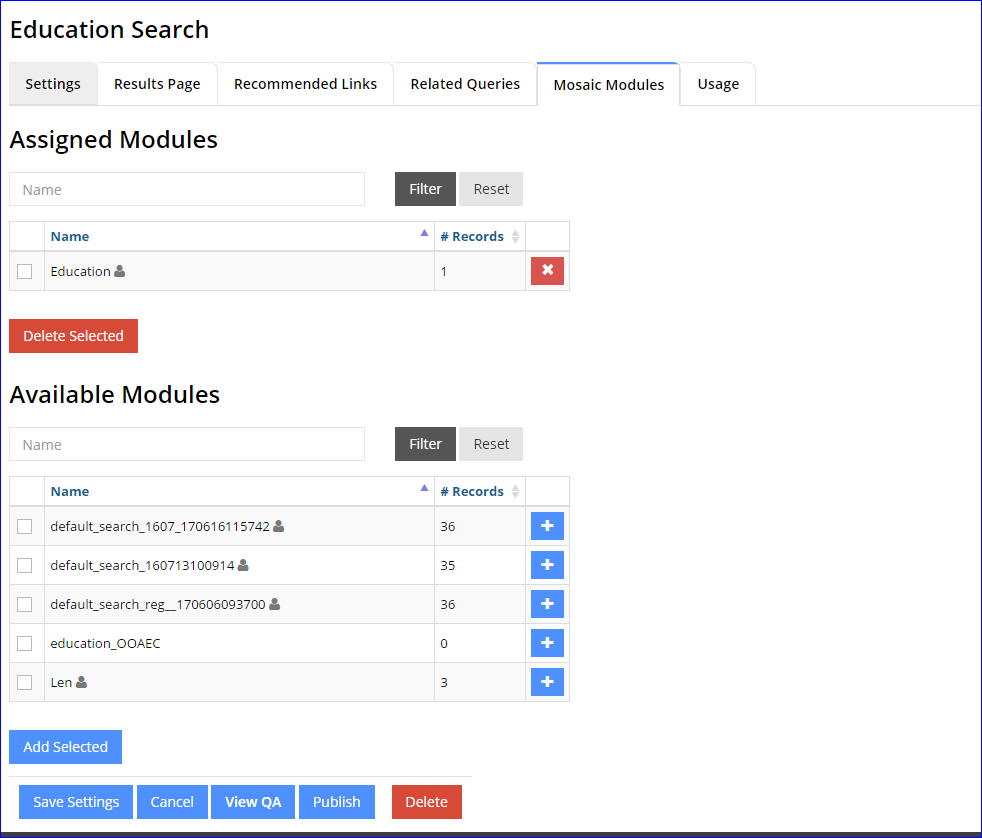Click user icon beside Len module
Viewport: 982px width, 838px height.
tap(82, 682)
